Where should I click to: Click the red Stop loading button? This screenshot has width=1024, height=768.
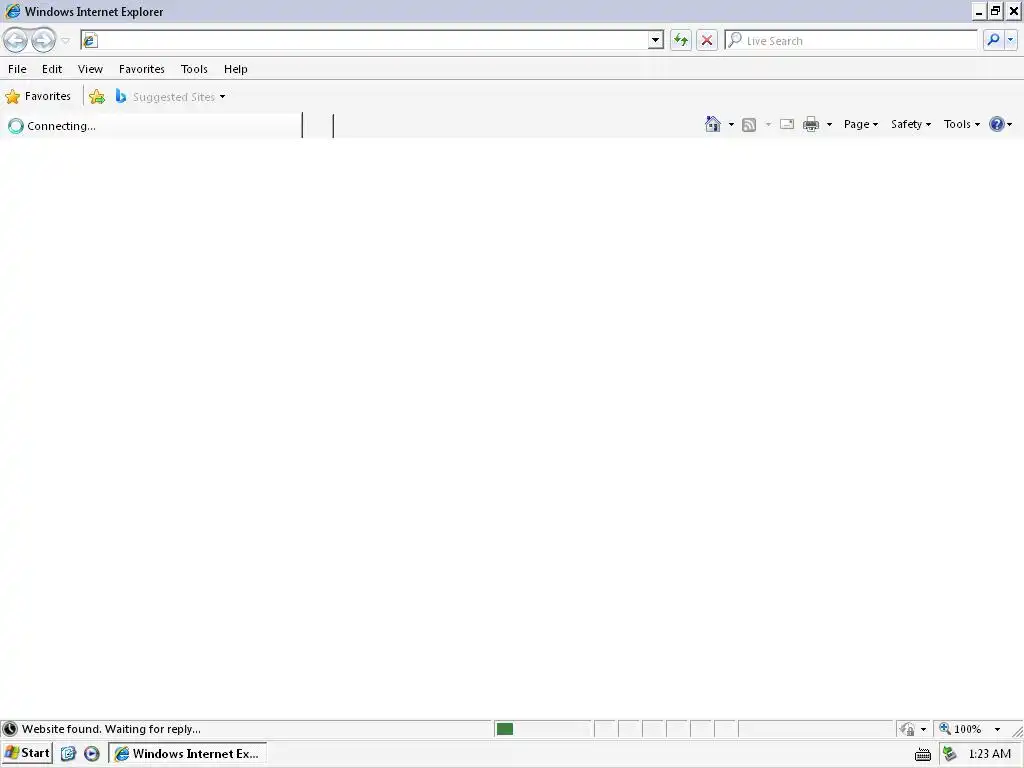pyautogui.click(x=707, y=40)
